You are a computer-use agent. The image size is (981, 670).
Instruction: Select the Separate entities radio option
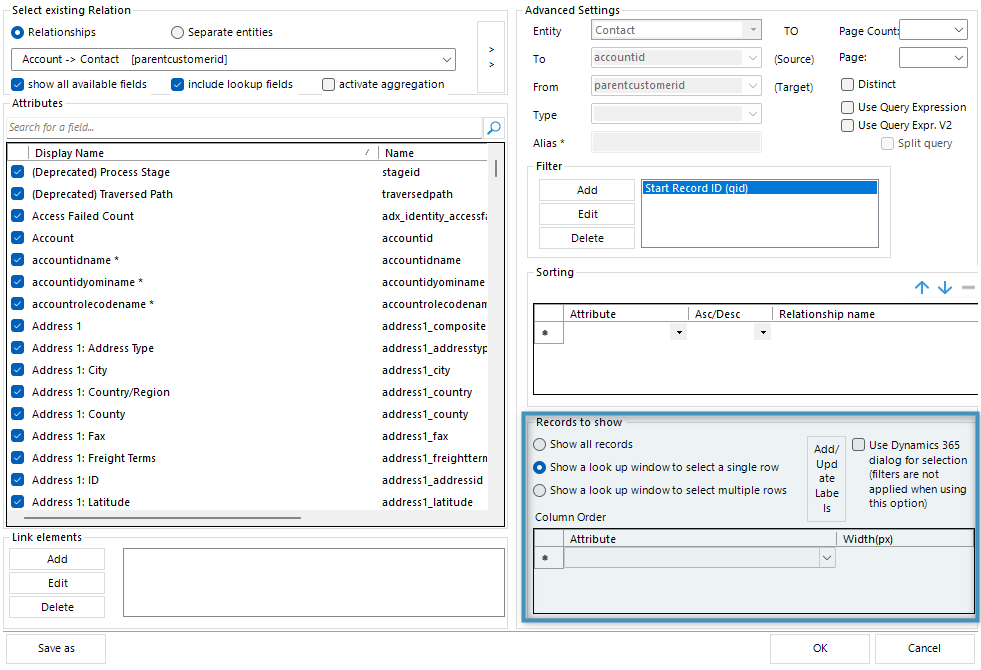(178, 32)
